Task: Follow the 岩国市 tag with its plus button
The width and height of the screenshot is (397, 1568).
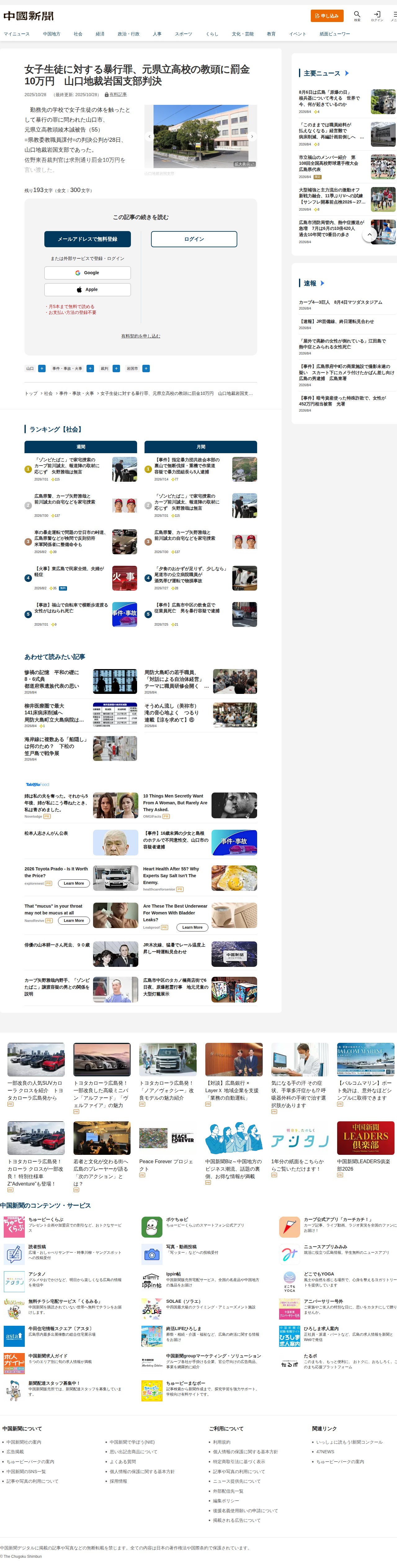Action: click(146, 369)
